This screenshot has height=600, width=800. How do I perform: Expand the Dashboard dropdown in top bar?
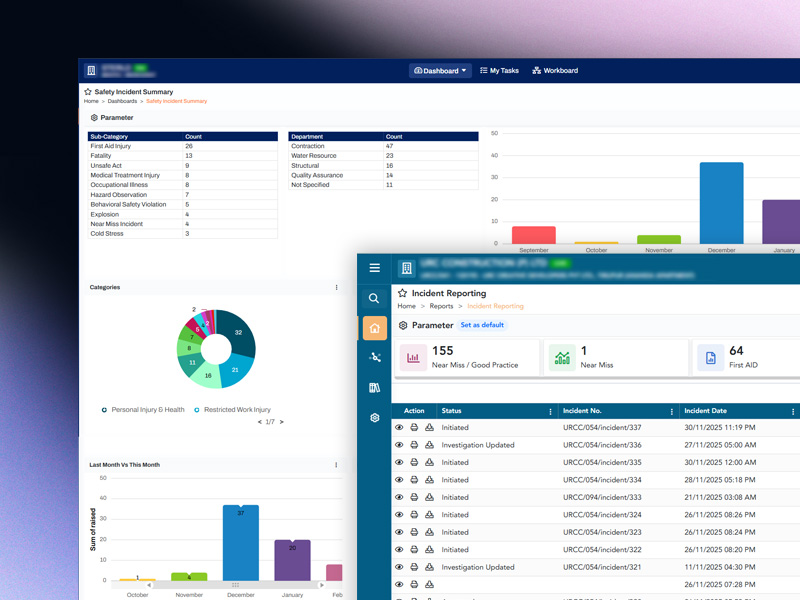pyautogui.click(x=441, y=71)
